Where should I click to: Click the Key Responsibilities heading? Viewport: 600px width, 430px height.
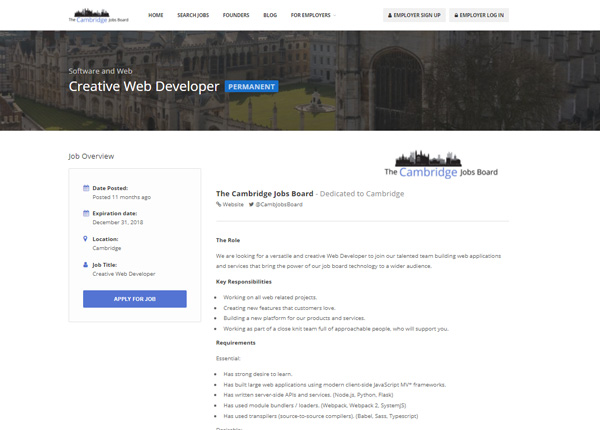click(x=244, y=282)
